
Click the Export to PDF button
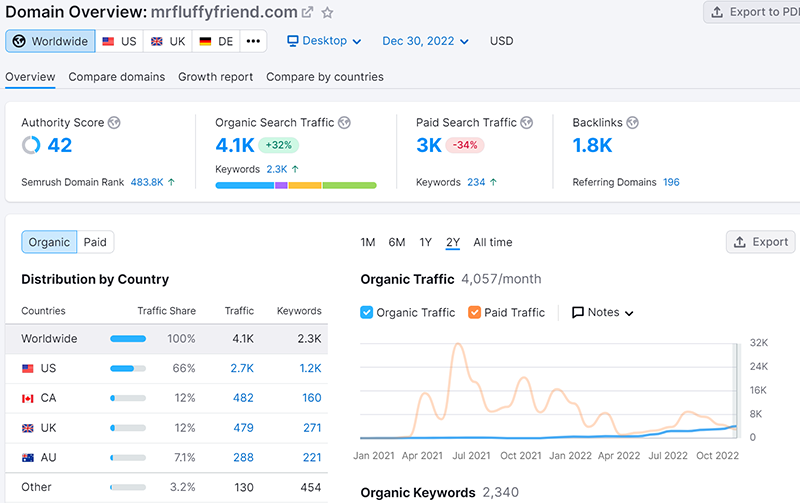753,12
